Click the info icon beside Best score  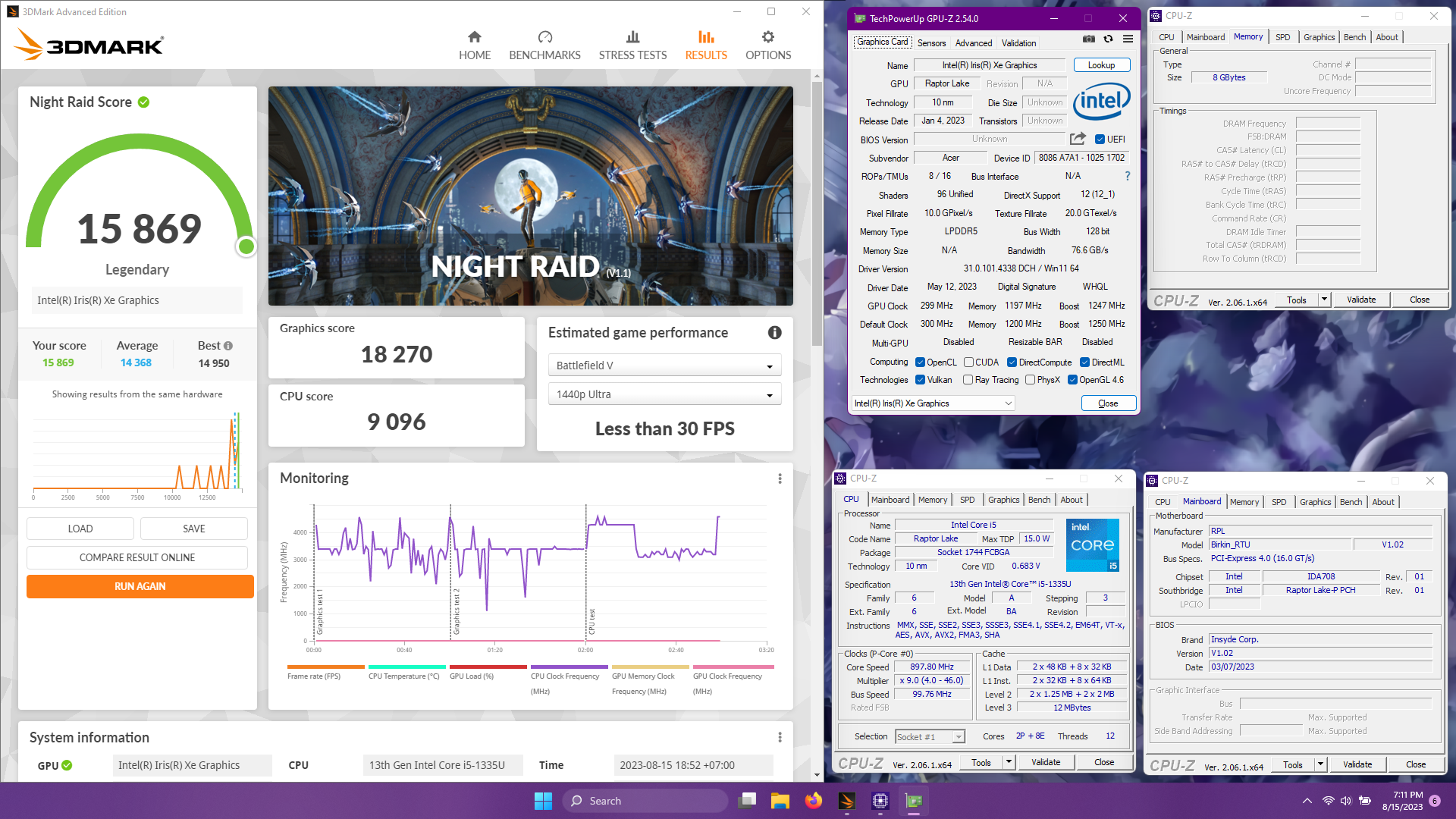pyautogui.click(x=228, y=346)
